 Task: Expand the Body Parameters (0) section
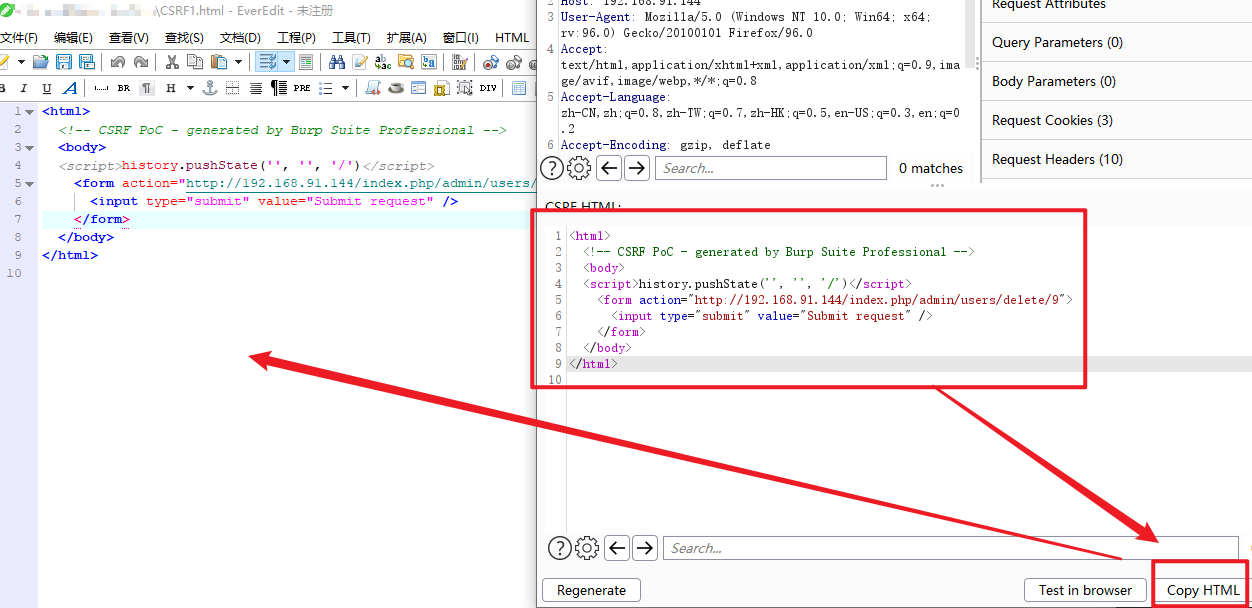pyautogui.click(x=1116, y=81)
